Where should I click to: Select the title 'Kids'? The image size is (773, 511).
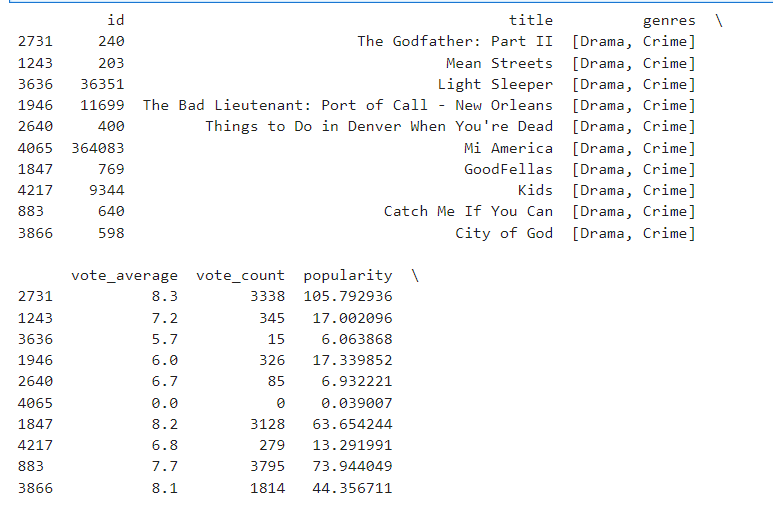[535, 191]
